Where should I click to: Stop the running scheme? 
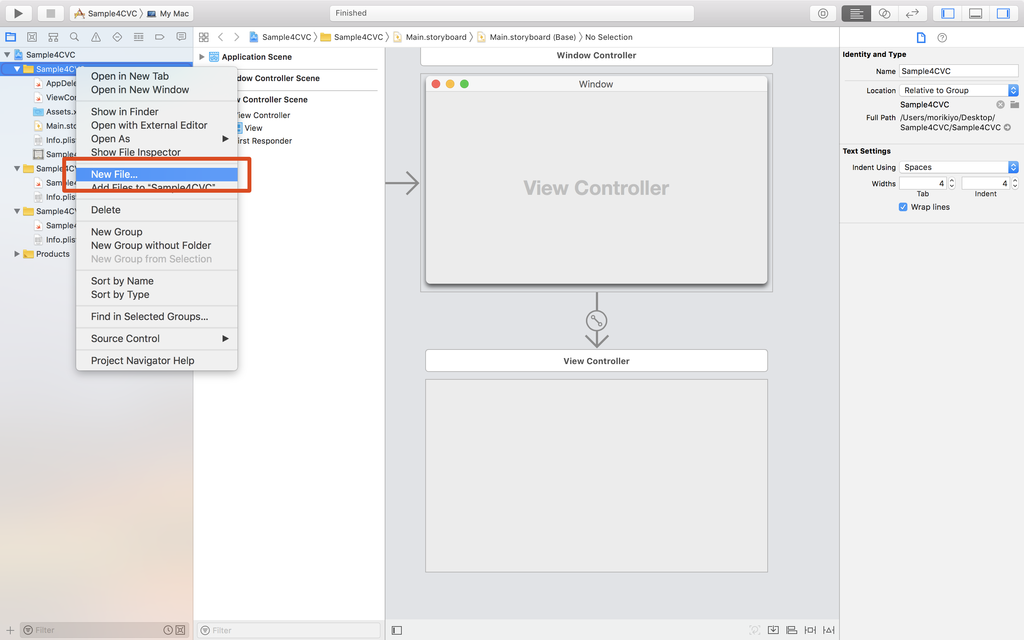coord(50,13)
